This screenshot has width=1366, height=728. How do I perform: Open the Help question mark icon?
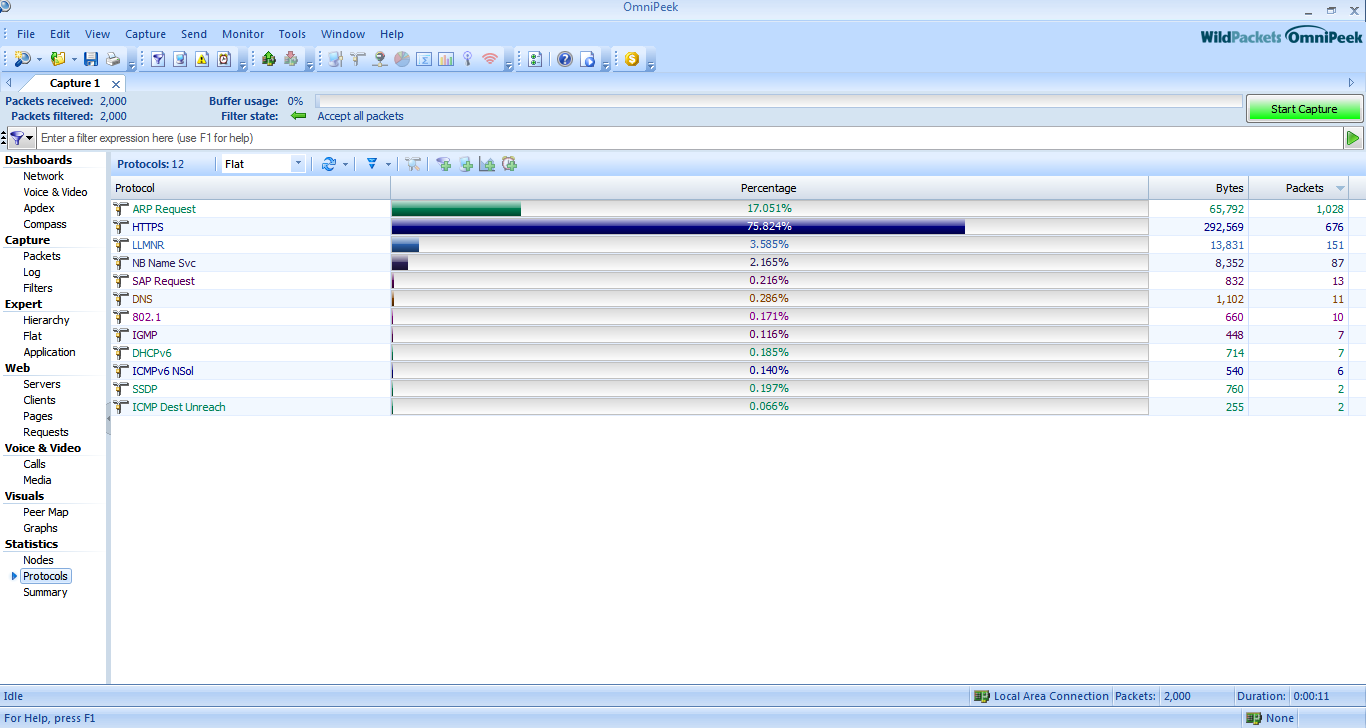point(565,59)
